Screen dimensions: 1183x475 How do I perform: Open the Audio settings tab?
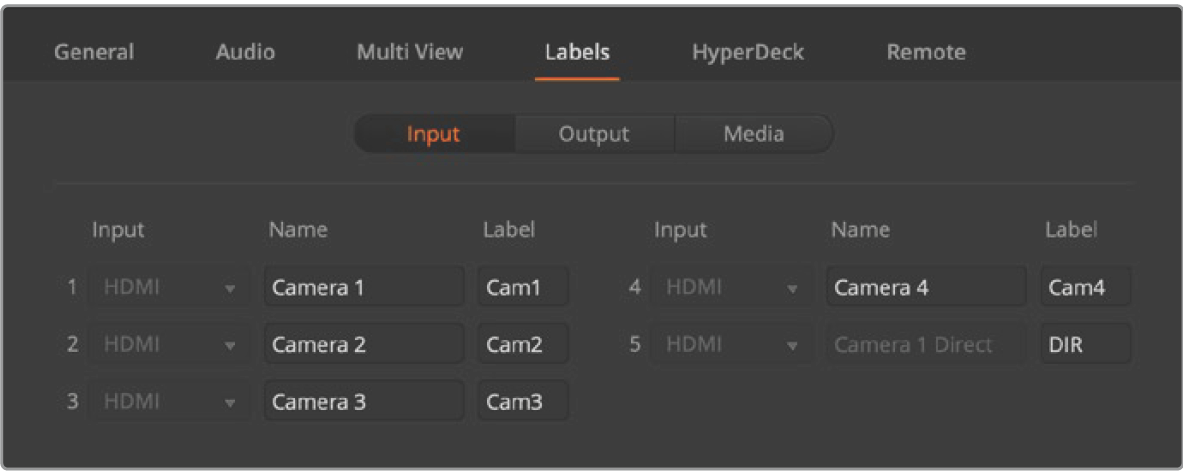[245, 52]
